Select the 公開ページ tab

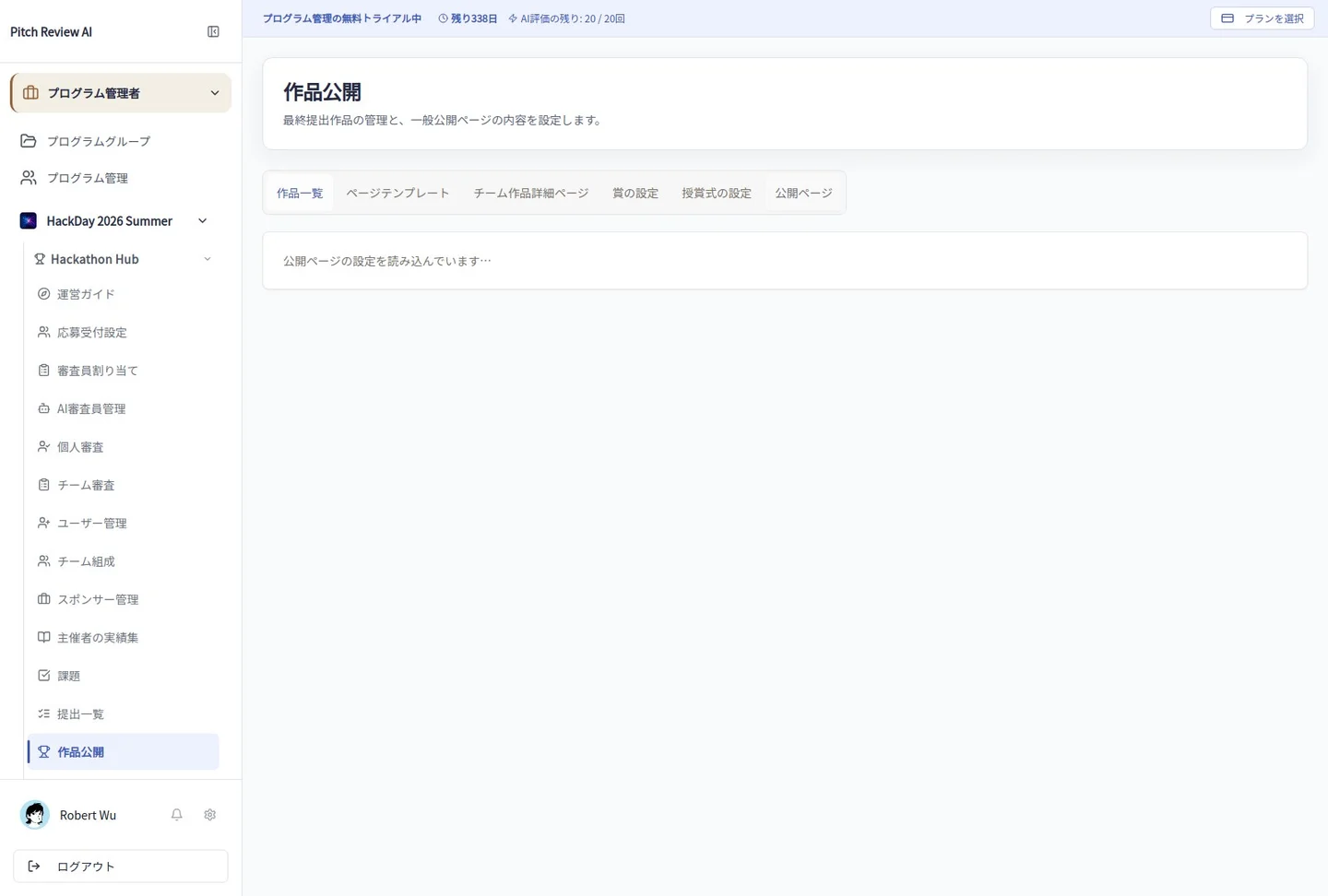click(803, 194)
